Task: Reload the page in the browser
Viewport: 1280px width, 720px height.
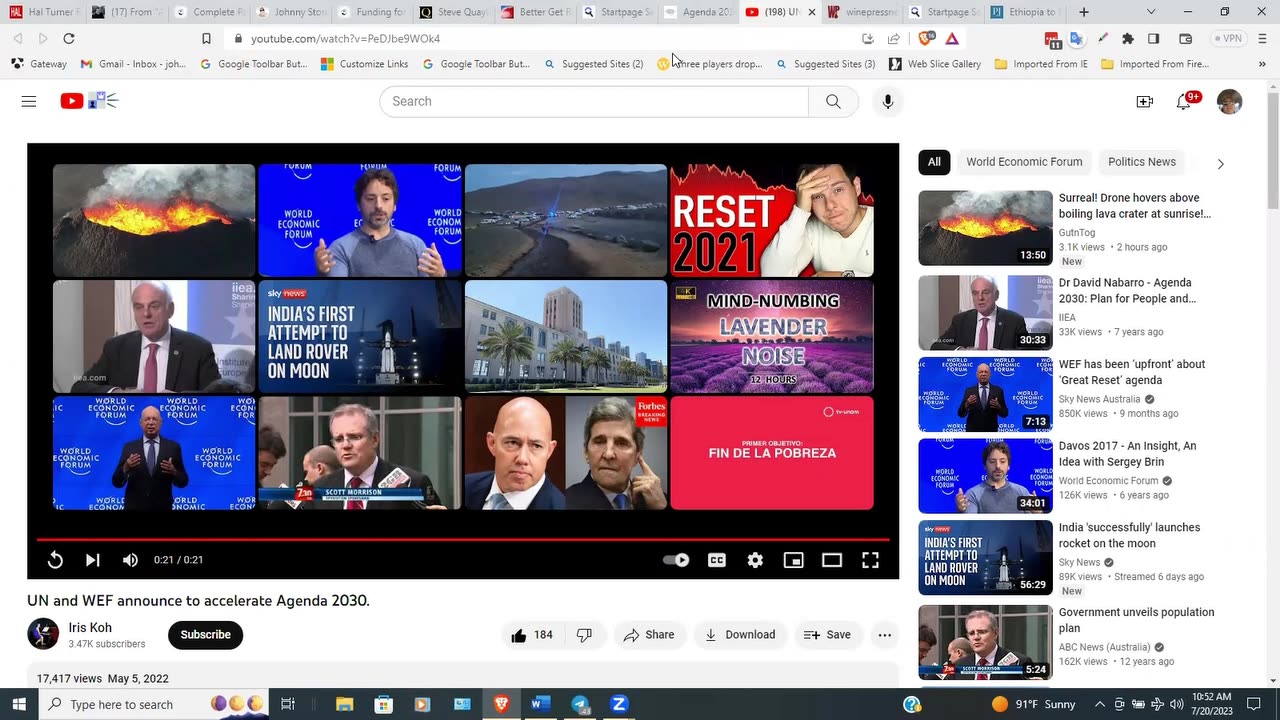Action: (68, 38)
